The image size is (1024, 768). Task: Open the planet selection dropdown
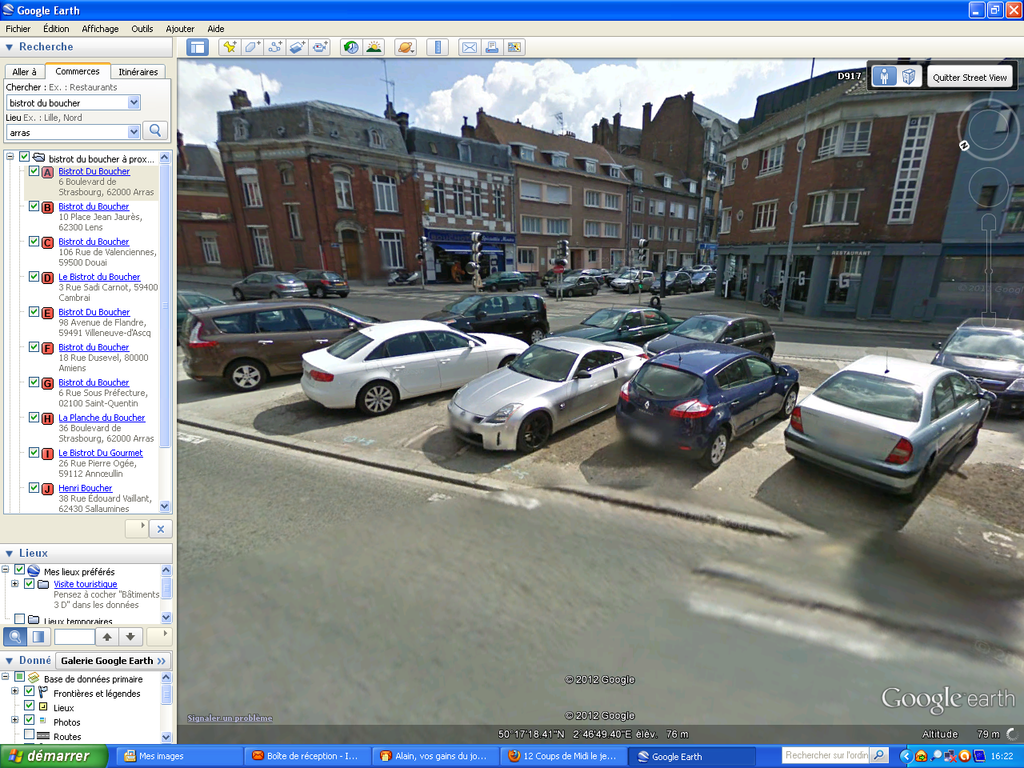tap(405, 47)
